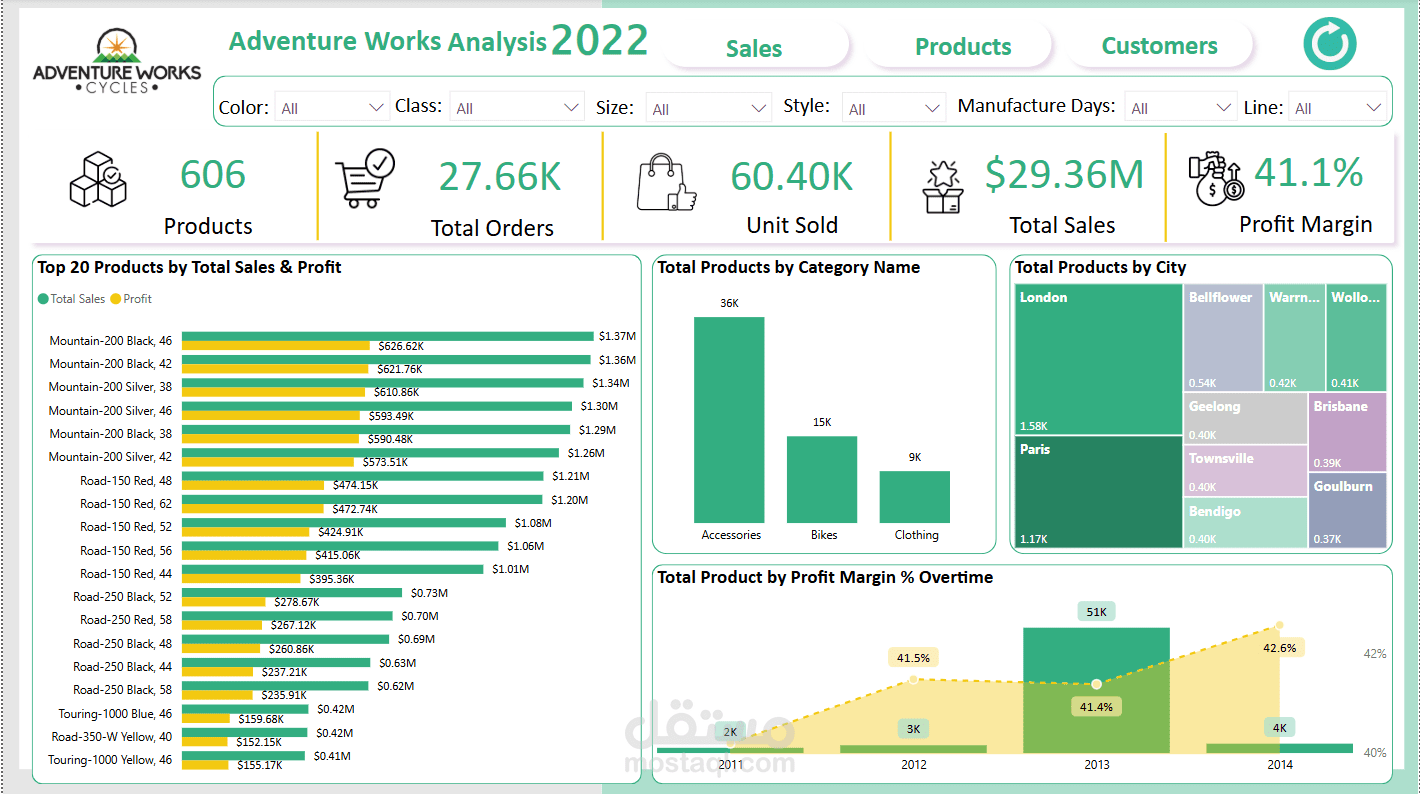
Task: Click the Top 20 Products chart title
Action: click(189, 267)
